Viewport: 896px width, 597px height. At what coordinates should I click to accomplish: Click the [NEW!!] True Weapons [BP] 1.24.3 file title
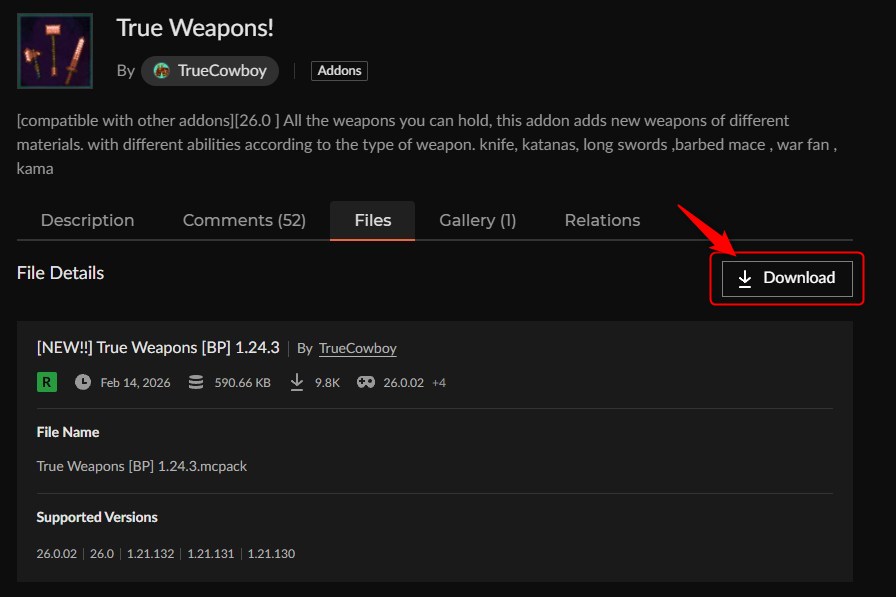[x=157, y=348]
